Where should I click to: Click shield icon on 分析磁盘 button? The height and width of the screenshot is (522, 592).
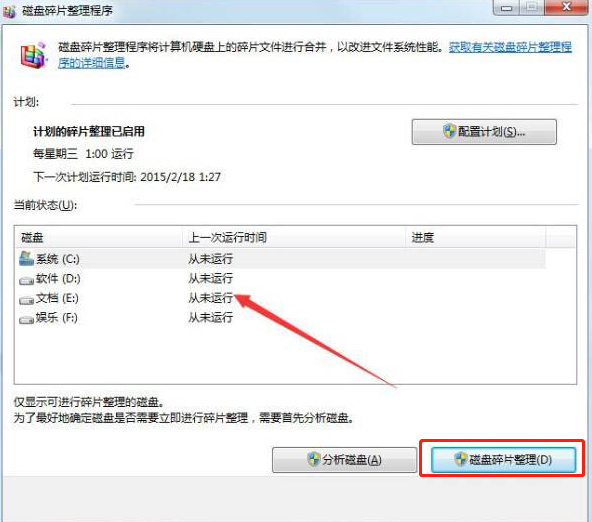click(314, 459)
